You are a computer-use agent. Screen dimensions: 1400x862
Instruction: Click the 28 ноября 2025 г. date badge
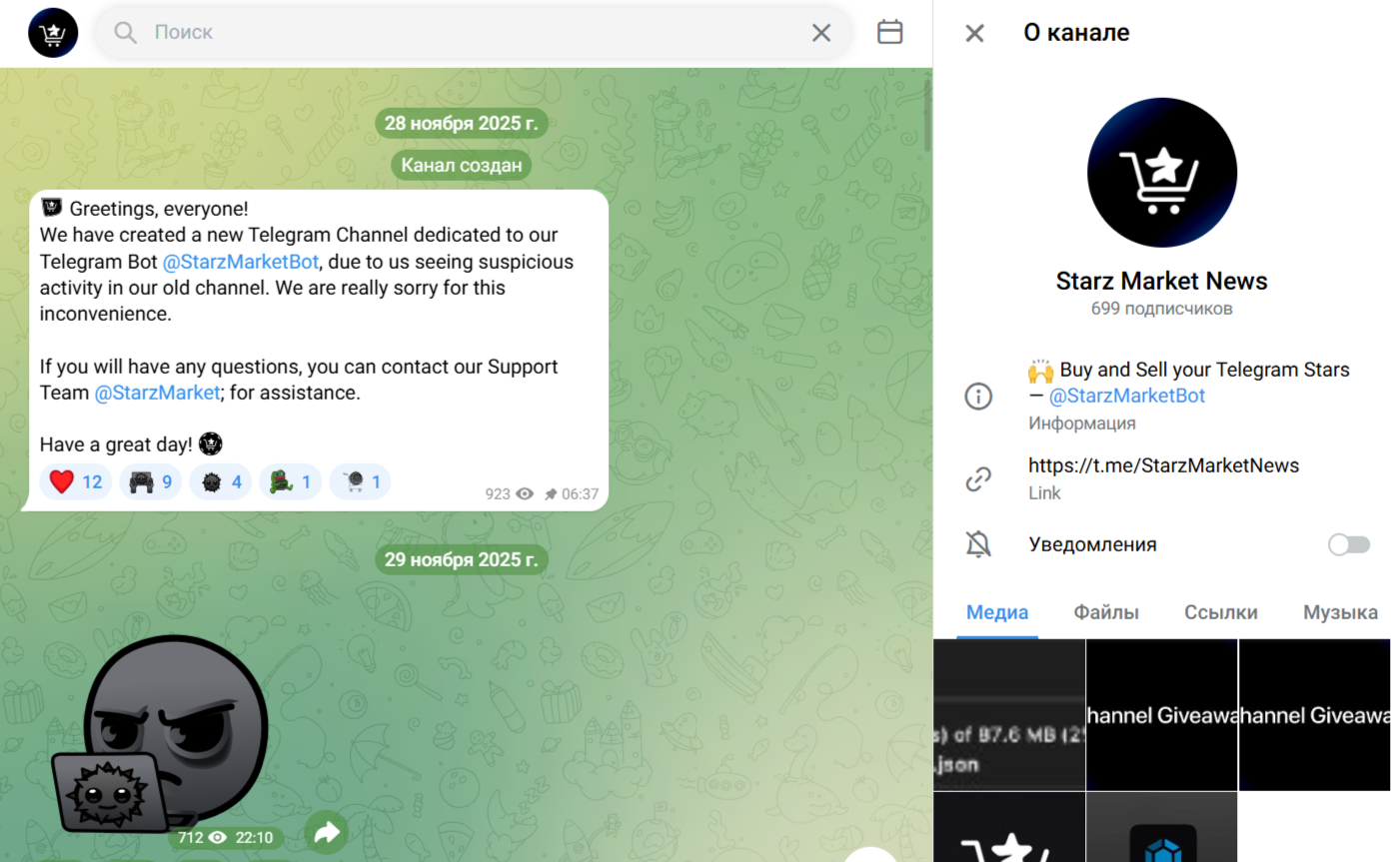coord(461,123)
